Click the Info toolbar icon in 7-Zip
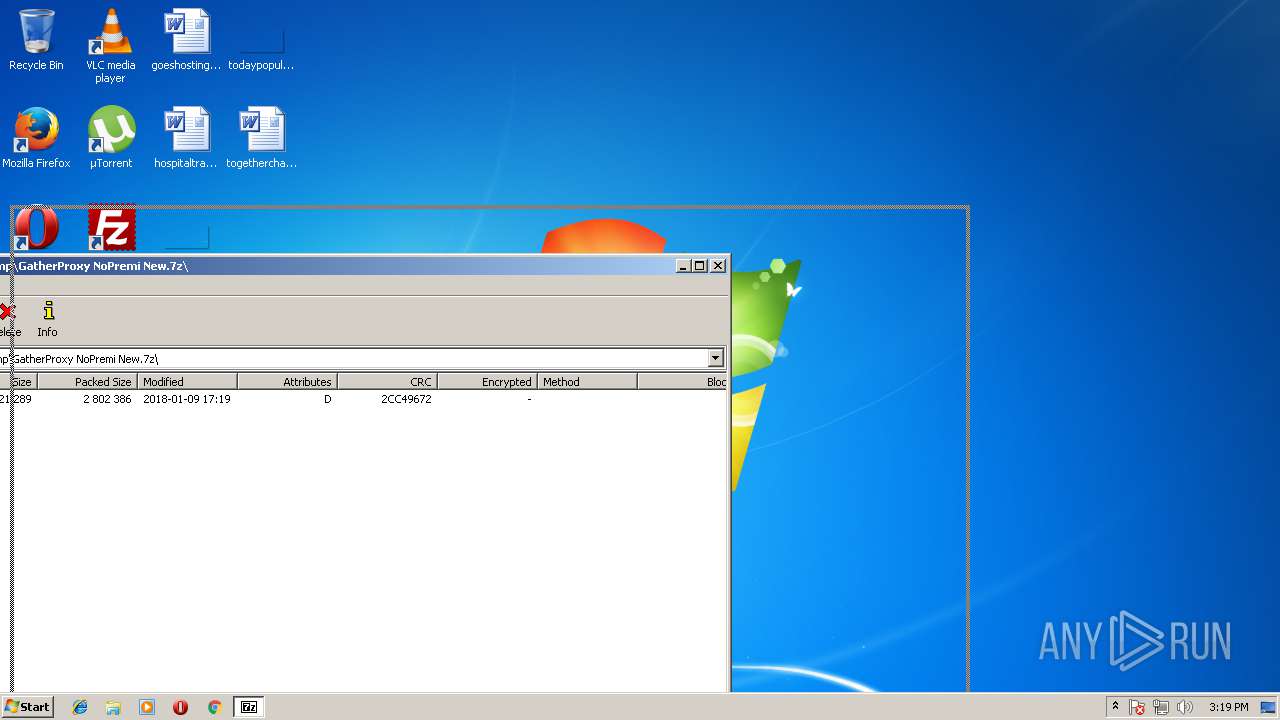 (48, 320)
